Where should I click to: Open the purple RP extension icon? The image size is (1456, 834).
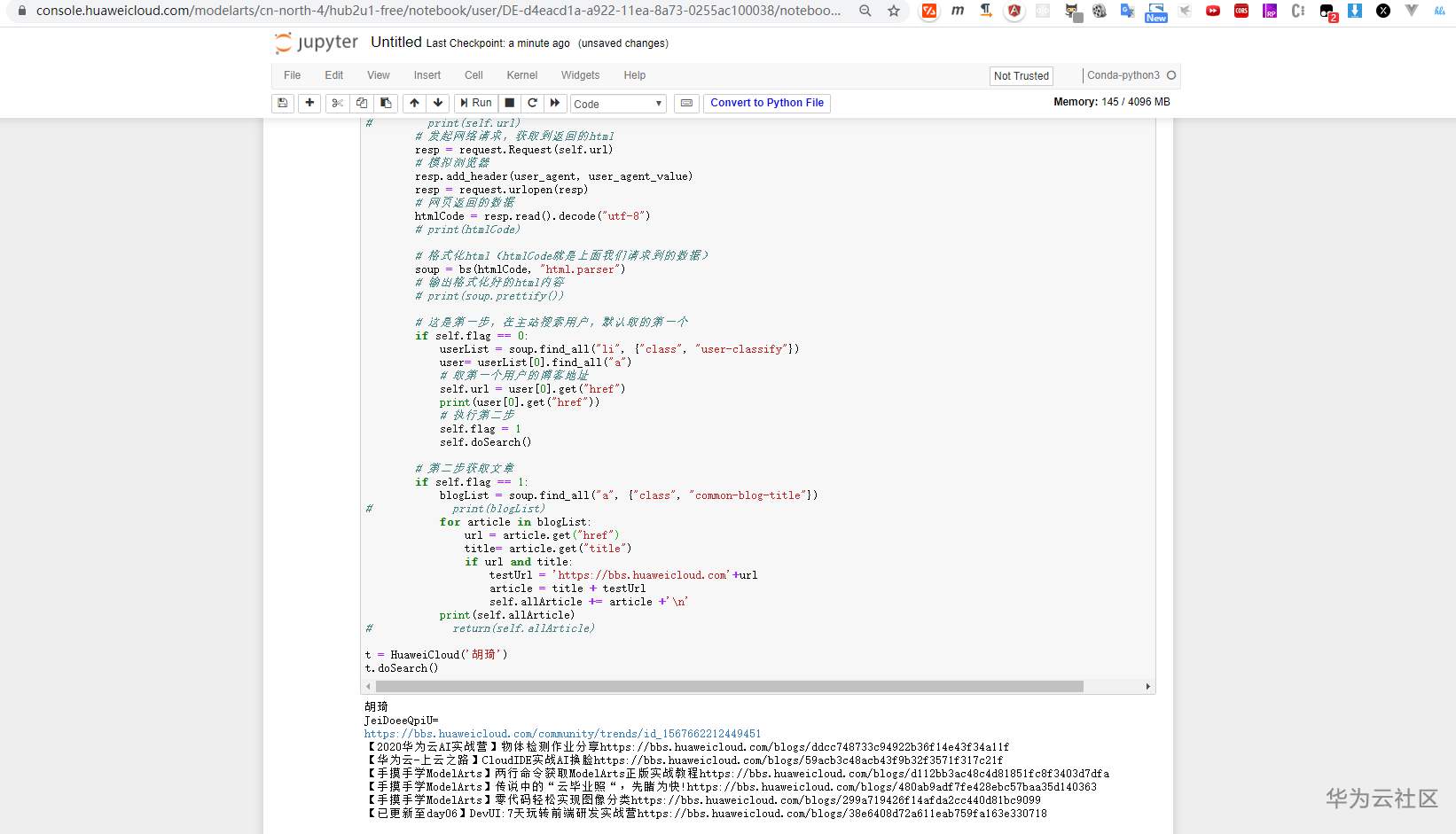(1270, 11)
